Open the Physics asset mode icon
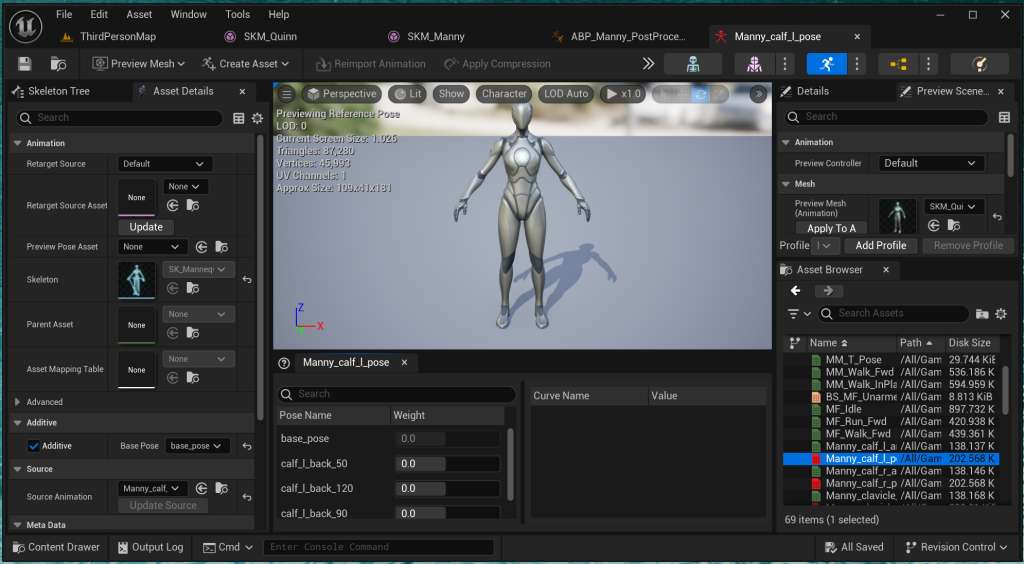Image resolution: width=1024 pixels, height=564 pixels. 979,63
